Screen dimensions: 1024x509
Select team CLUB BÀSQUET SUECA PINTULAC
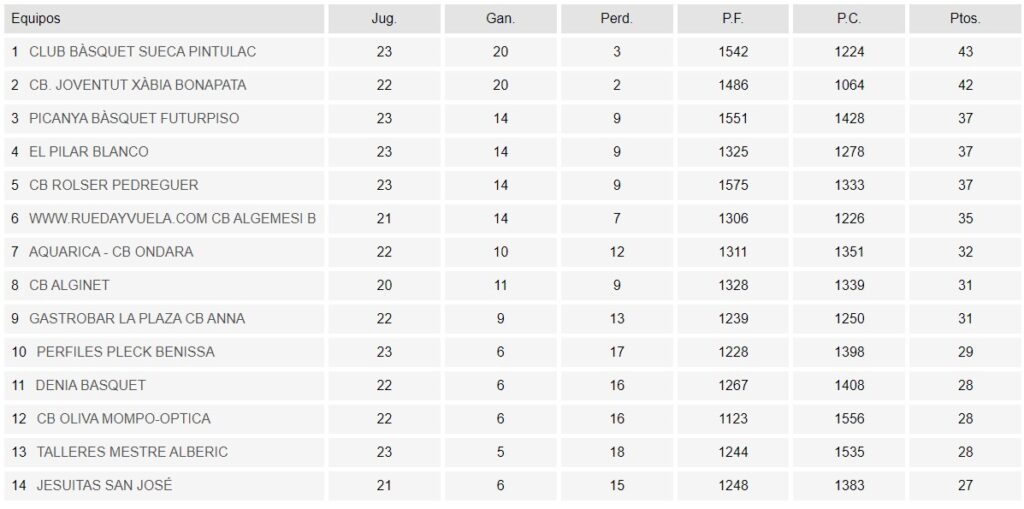(x=135, y=52)
